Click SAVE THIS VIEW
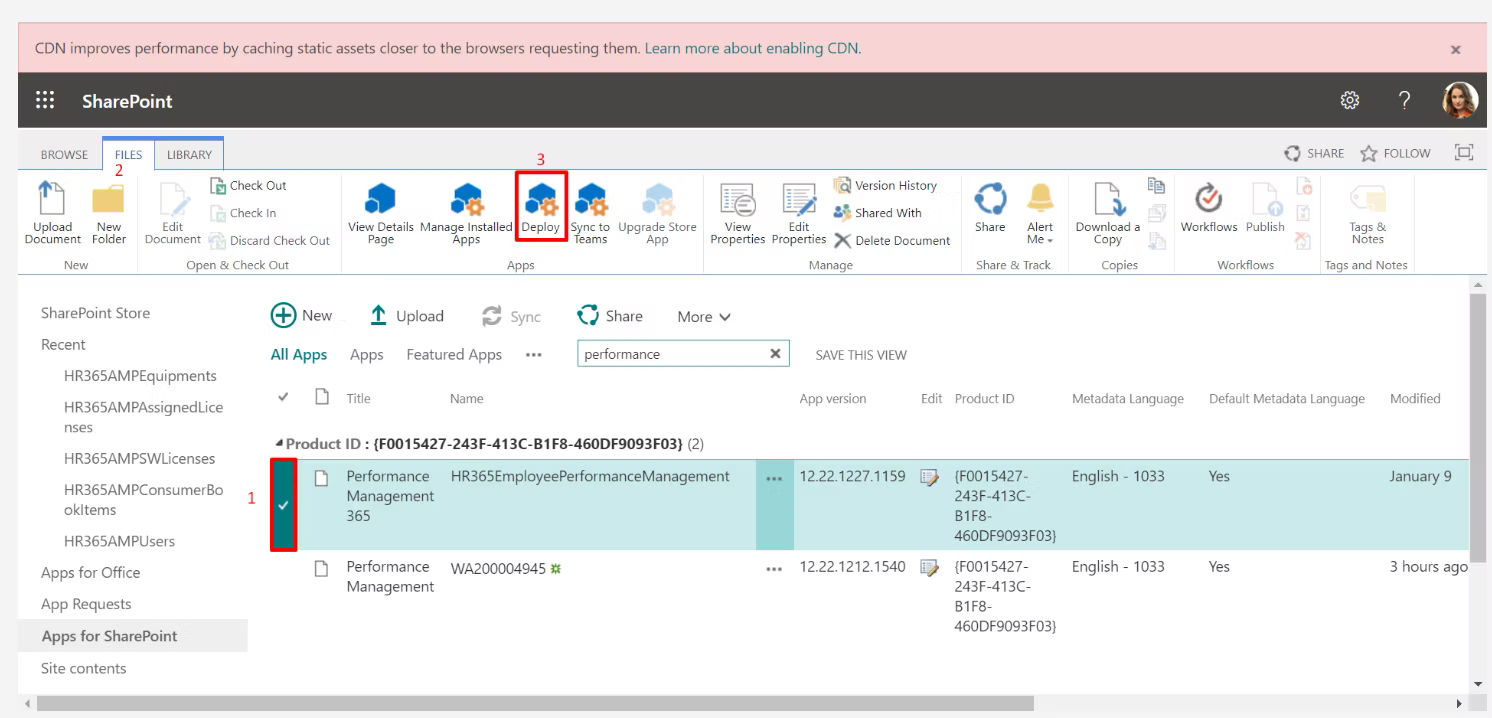 (861, 355)
